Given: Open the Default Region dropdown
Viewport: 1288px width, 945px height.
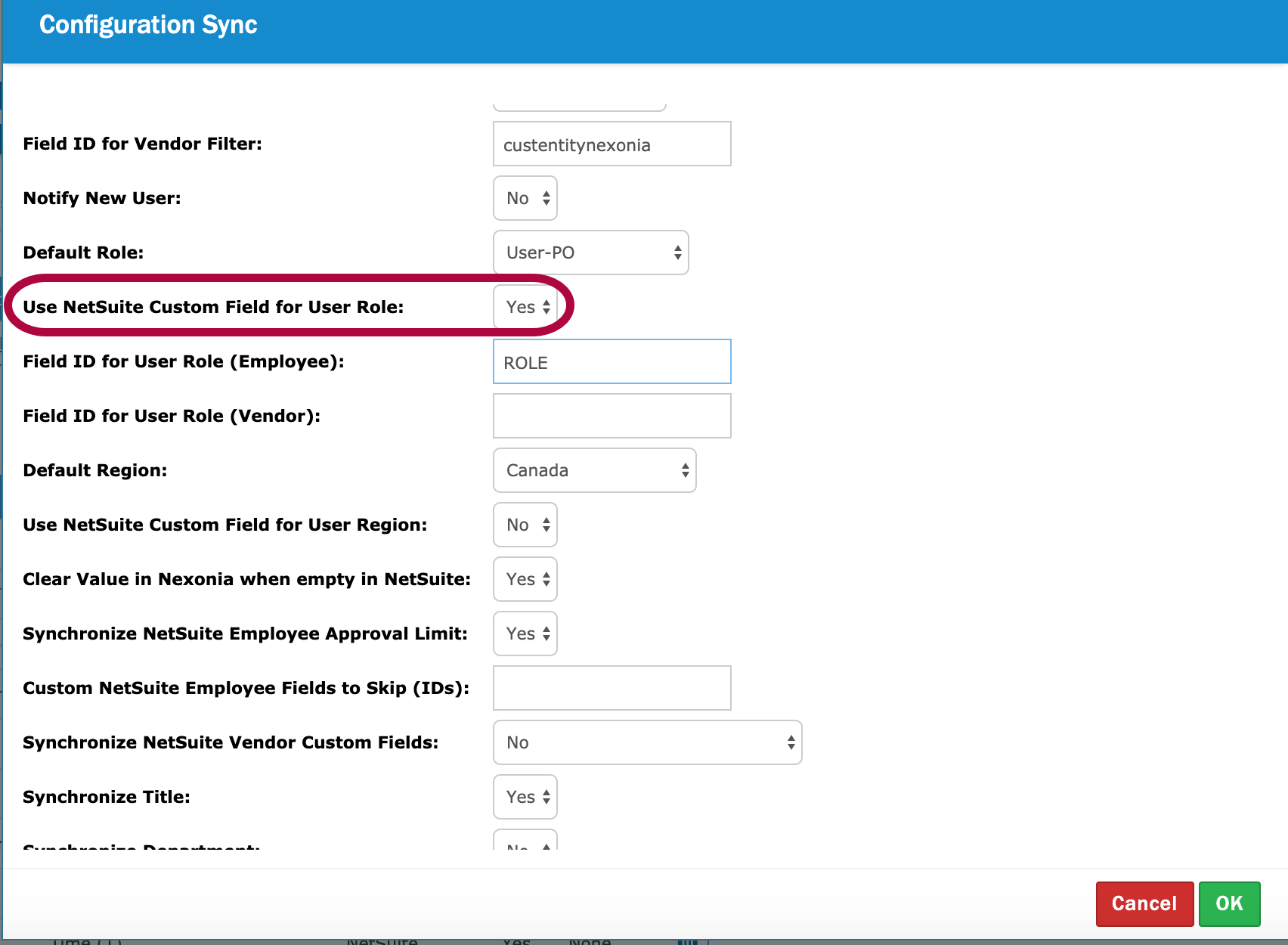Looking at the screenshot, I should 594,470.
